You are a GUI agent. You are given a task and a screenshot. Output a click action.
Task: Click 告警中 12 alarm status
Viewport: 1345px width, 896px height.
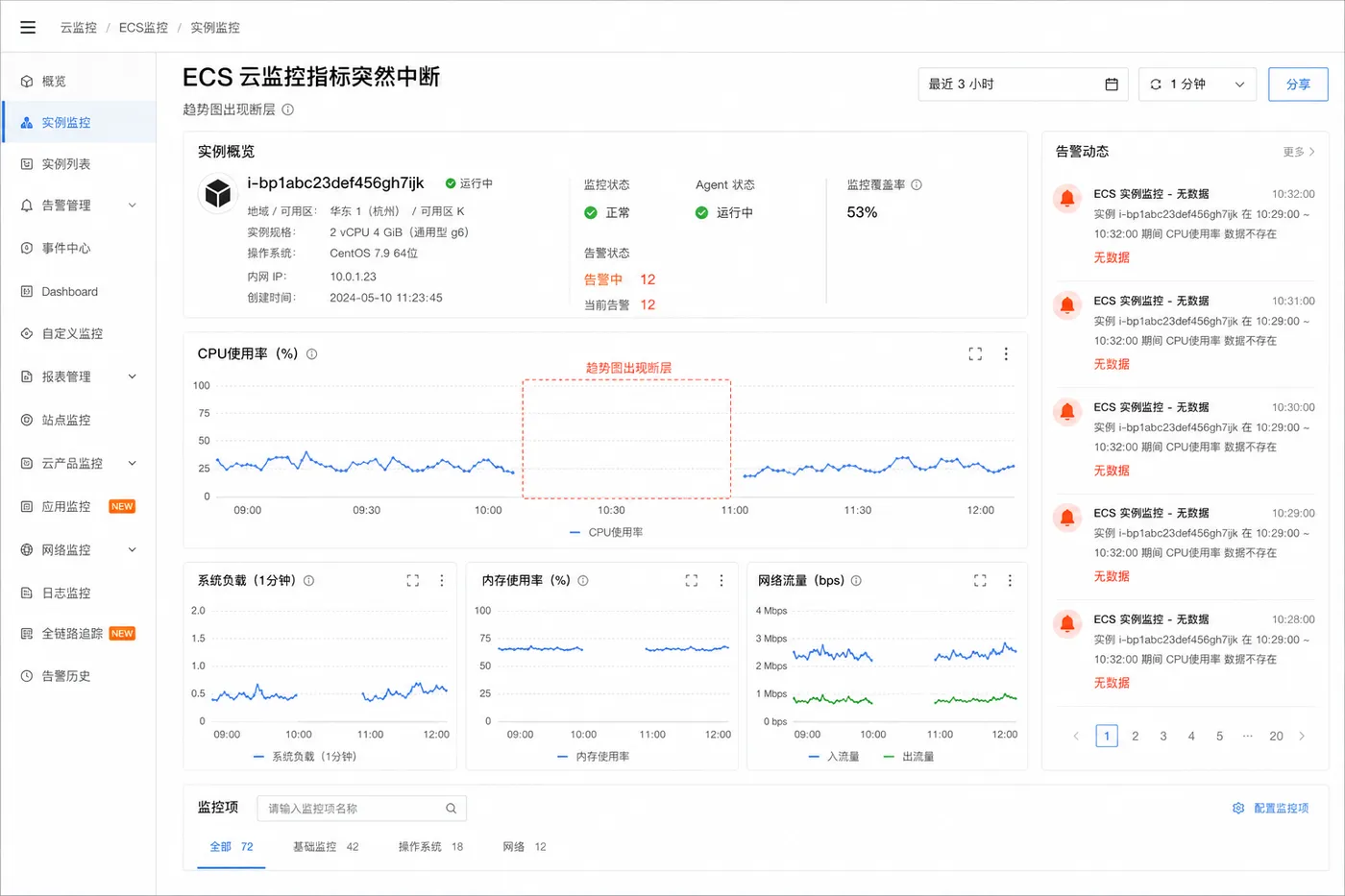pyautogui.click(x=620, y=279)
